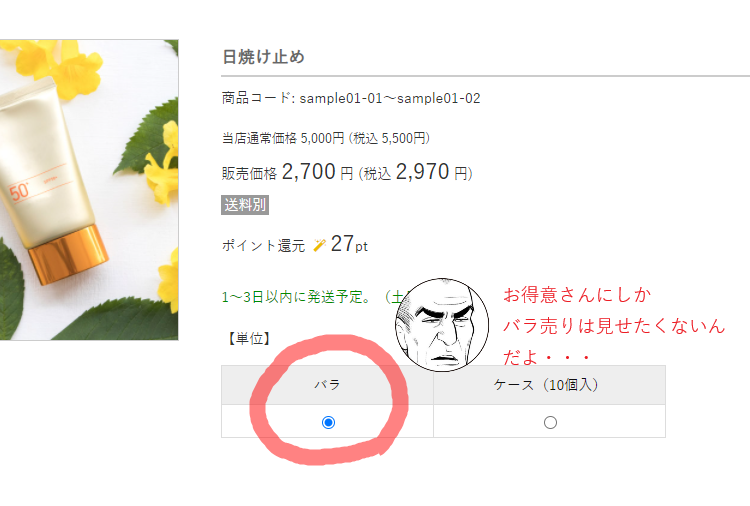Click the angry man face illustration

(x=442, y=325)
